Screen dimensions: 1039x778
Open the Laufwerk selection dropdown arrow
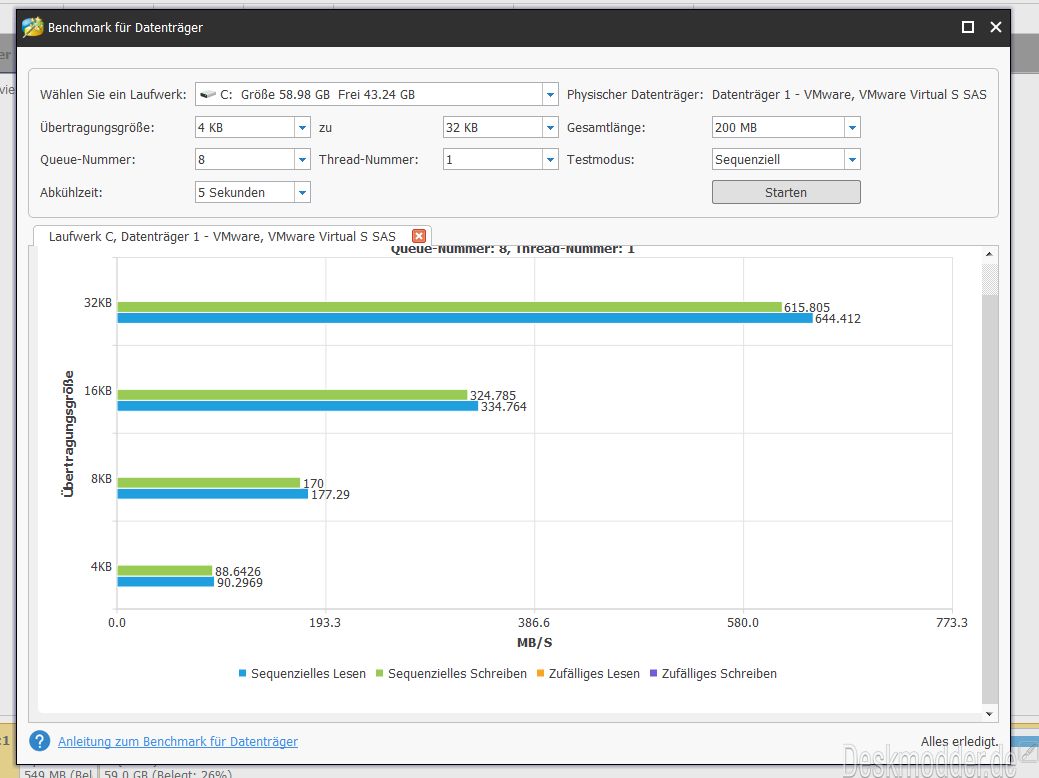tap(550, 95)
